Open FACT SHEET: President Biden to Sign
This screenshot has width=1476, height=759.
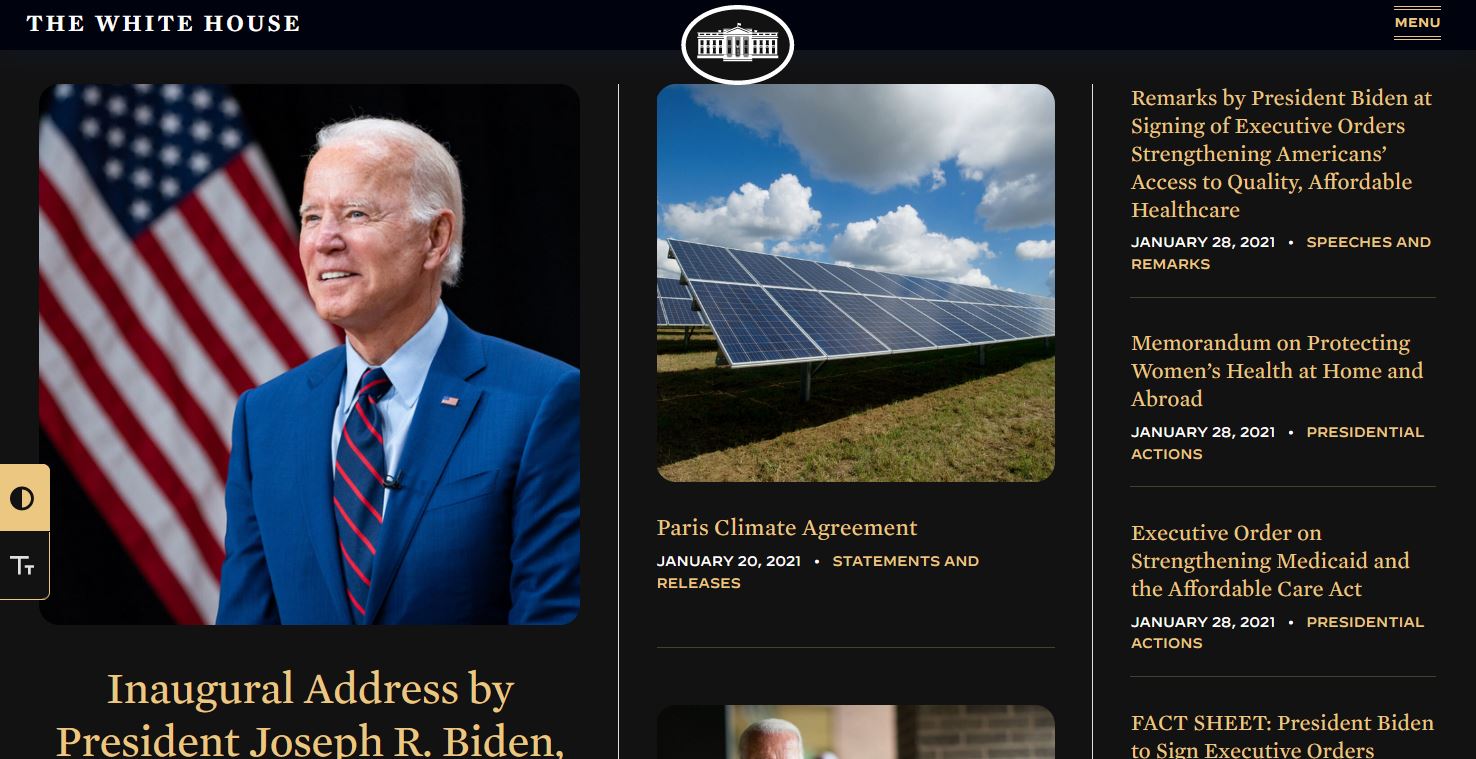pos(1282,736)
